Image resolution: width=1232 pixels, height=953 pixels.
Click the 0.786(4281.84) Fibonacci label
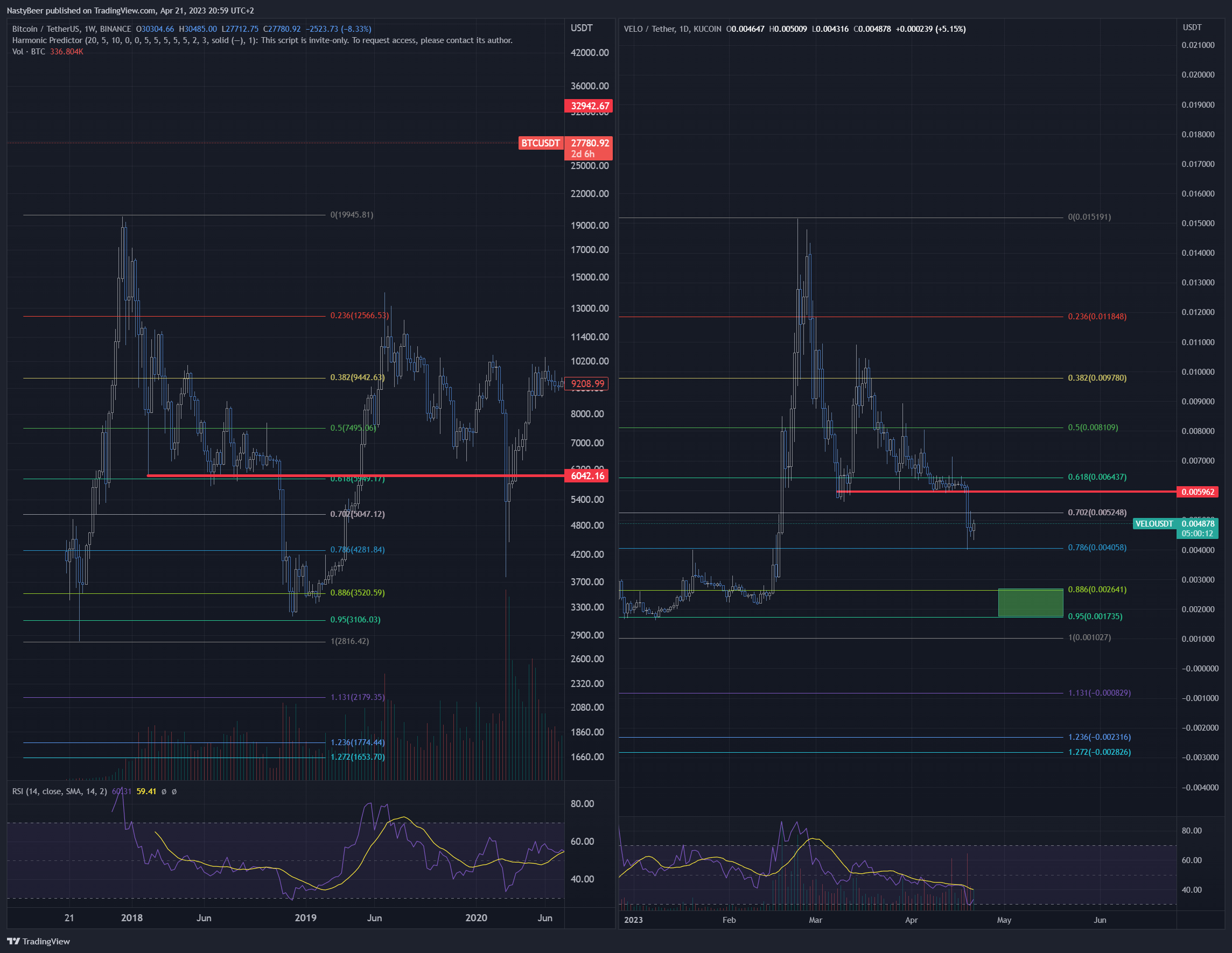point(357,550)
